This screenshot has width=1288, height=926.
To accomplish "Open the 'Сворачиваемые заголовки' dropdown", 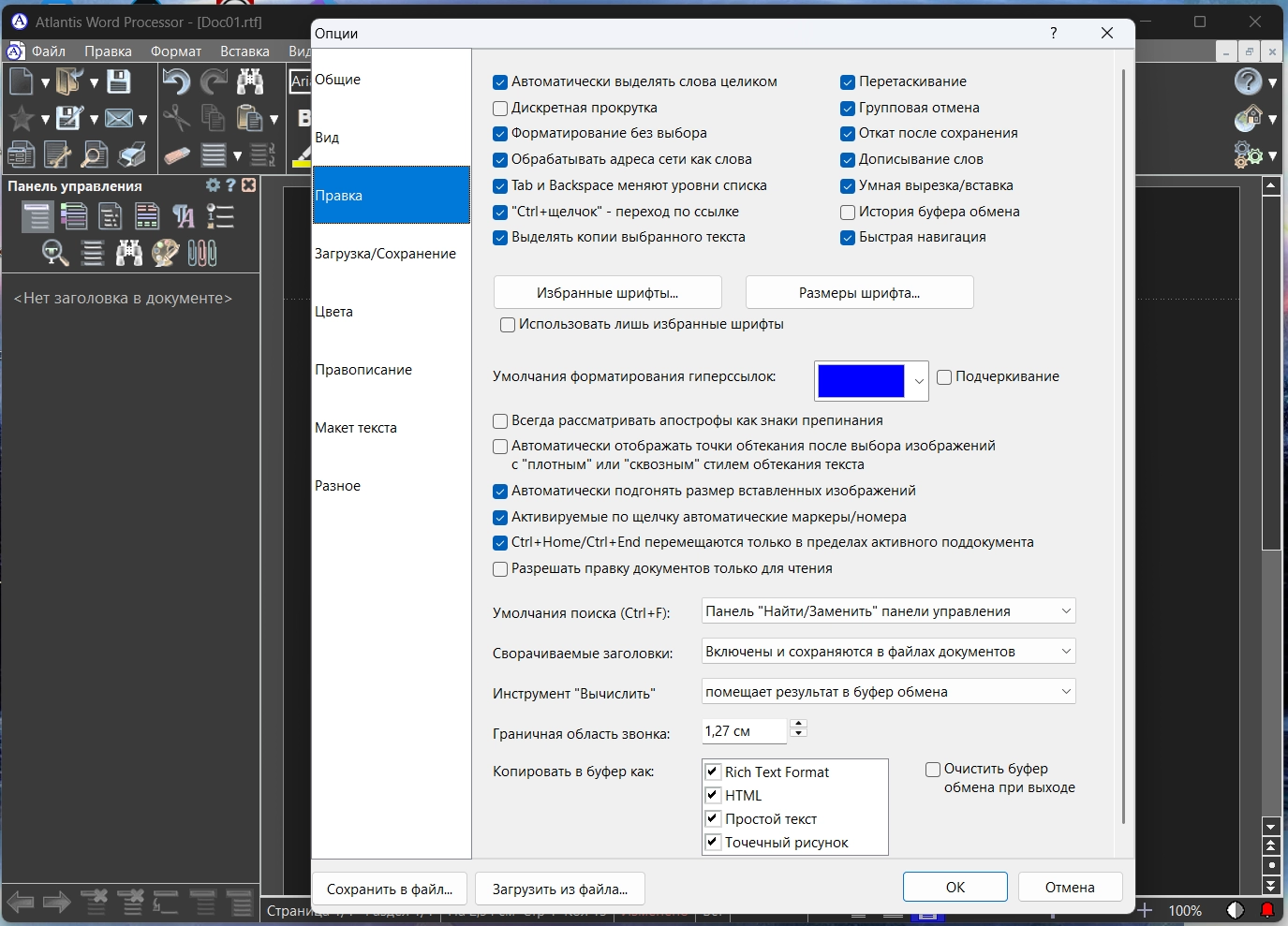I will (x=889, y=652).
